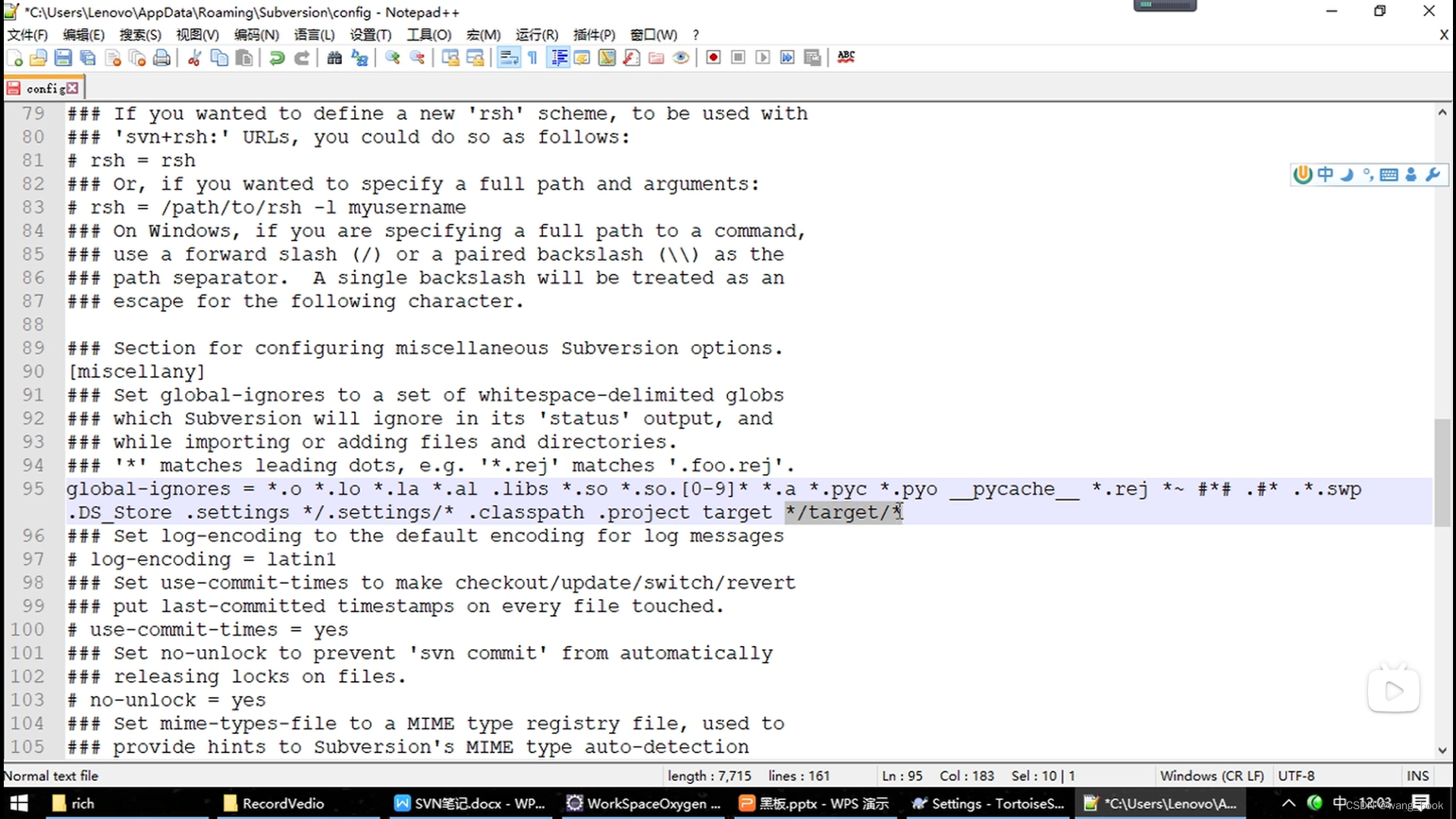Click the scrollbar up arrow
This screenshot has height=819, width=1456.
pyautogui.click(x=1442, y=112)
